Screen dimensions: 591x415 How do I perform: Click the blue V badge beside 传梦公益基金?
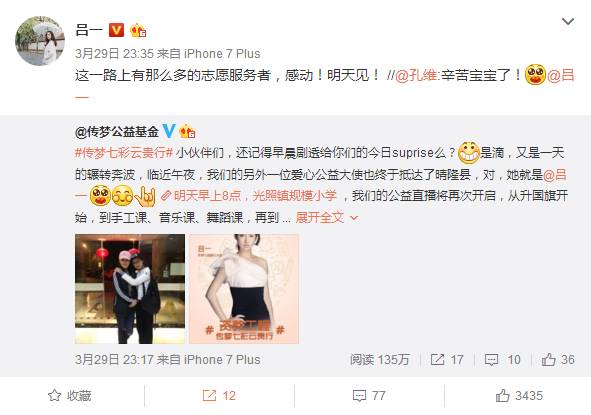tap(168, 131)
